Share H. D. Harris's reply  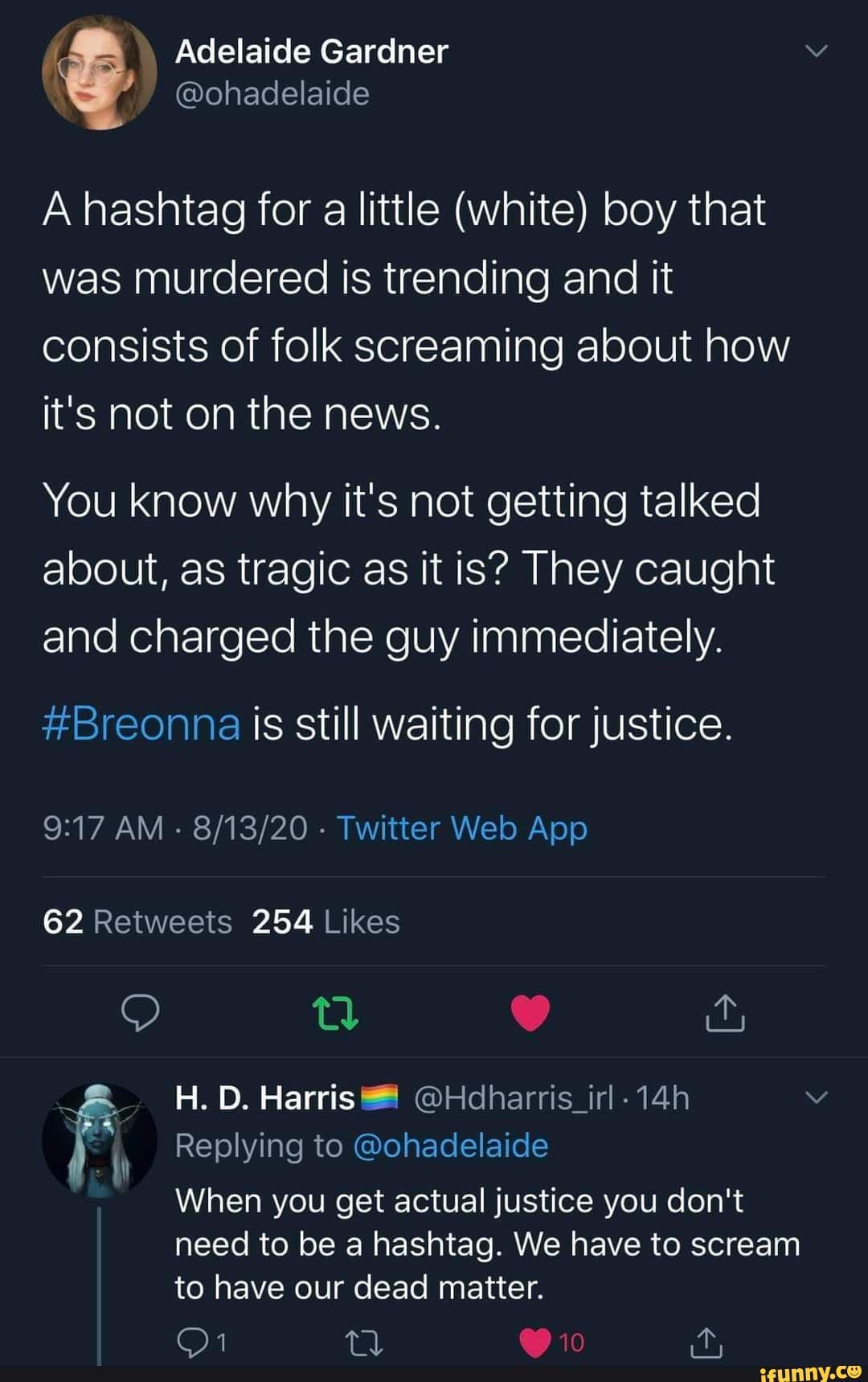pos(707,1342)
